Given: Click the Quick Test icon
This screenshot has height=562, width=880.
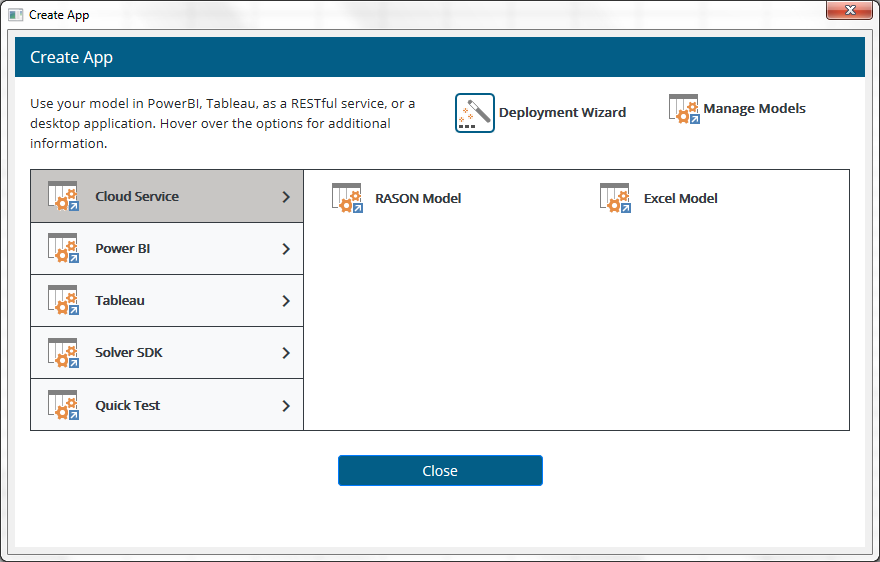Looking at the screenshot, I should pos(63,405).
